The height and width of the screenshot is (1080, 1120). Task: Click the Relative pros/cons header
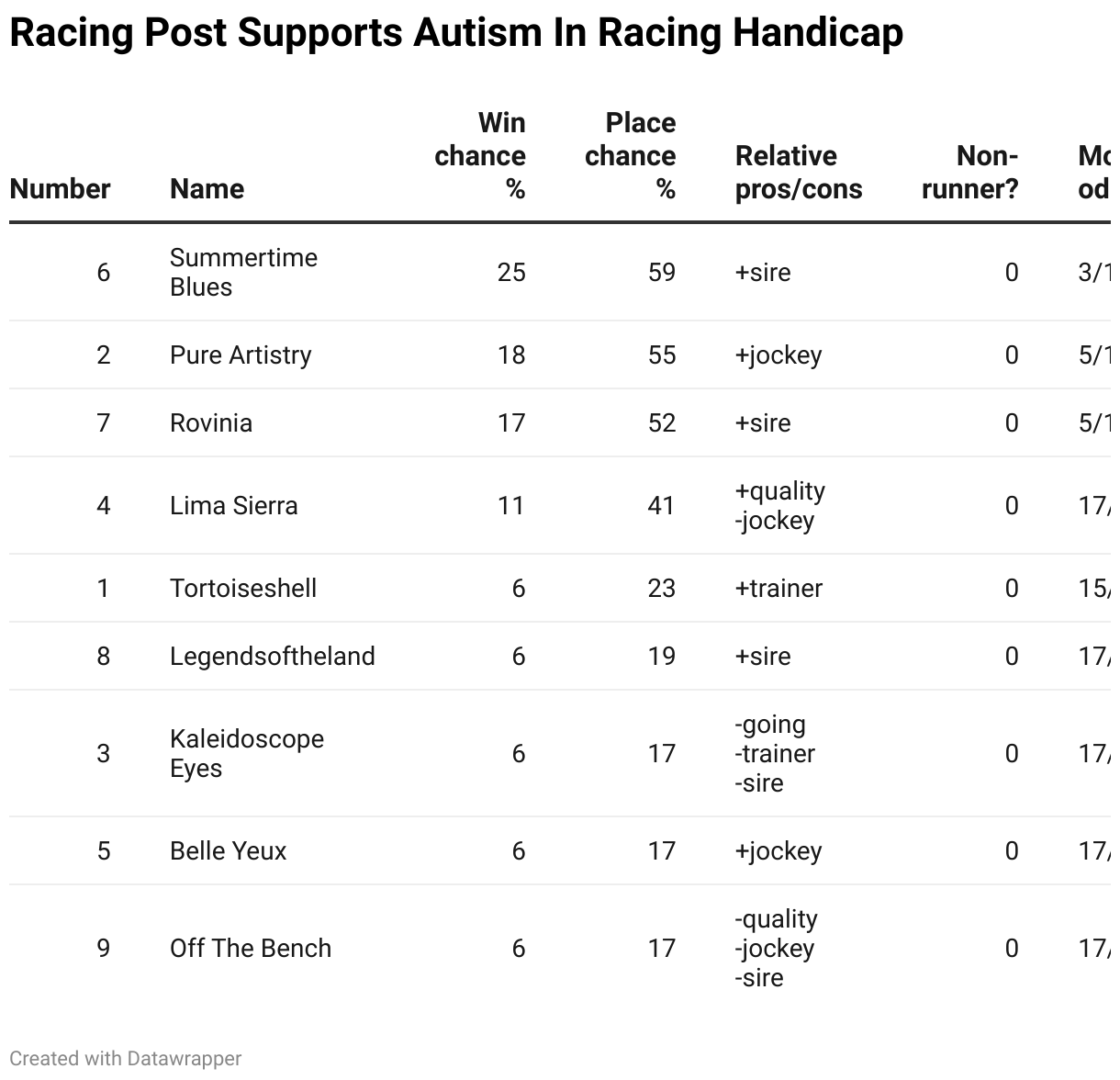[x=799, y=172]
